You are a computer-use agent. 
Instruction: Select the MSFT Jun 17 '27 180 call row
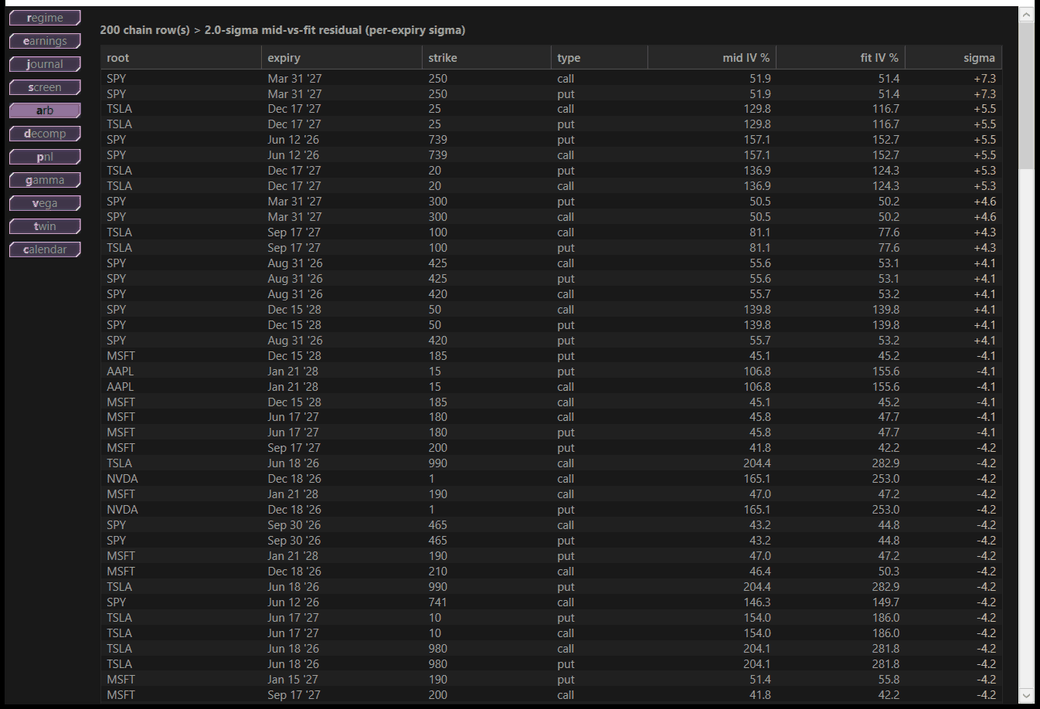tap(551, 417)
